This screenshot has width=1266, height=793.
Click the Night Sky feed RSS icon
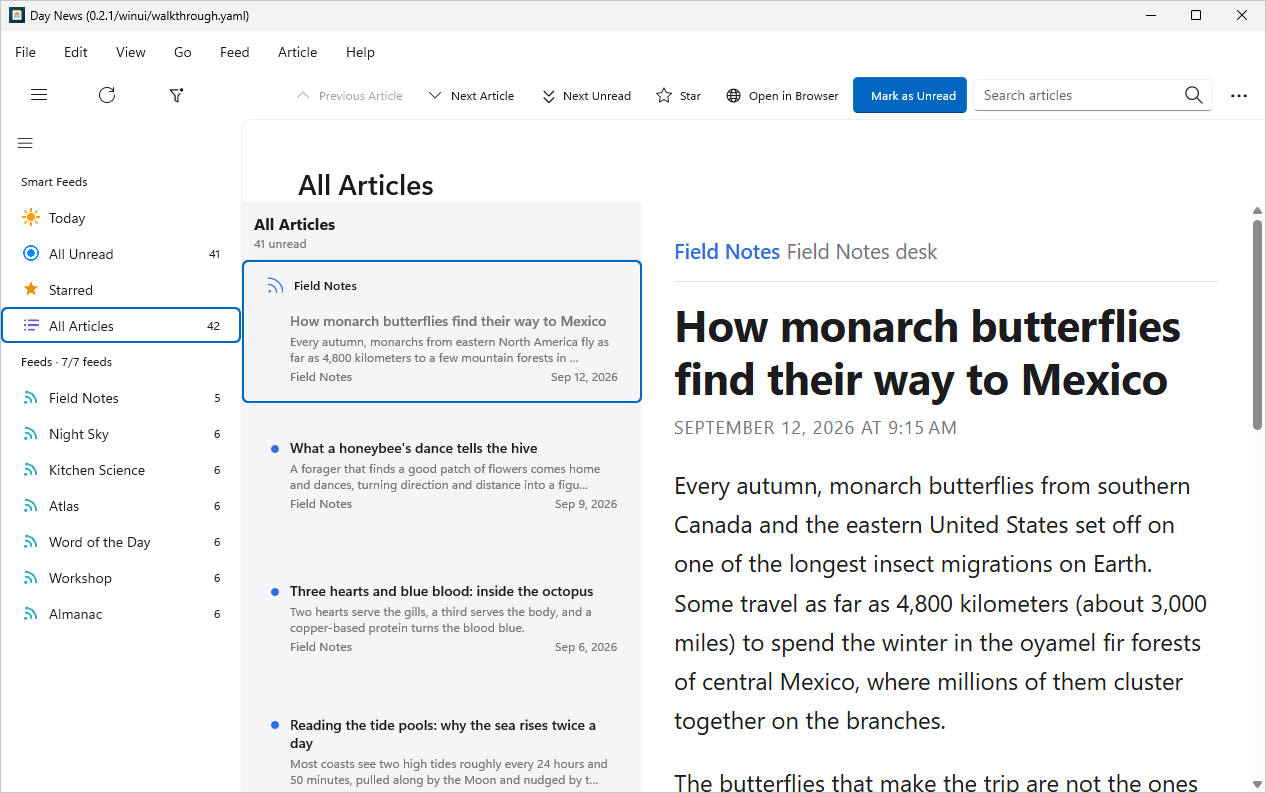31,434
